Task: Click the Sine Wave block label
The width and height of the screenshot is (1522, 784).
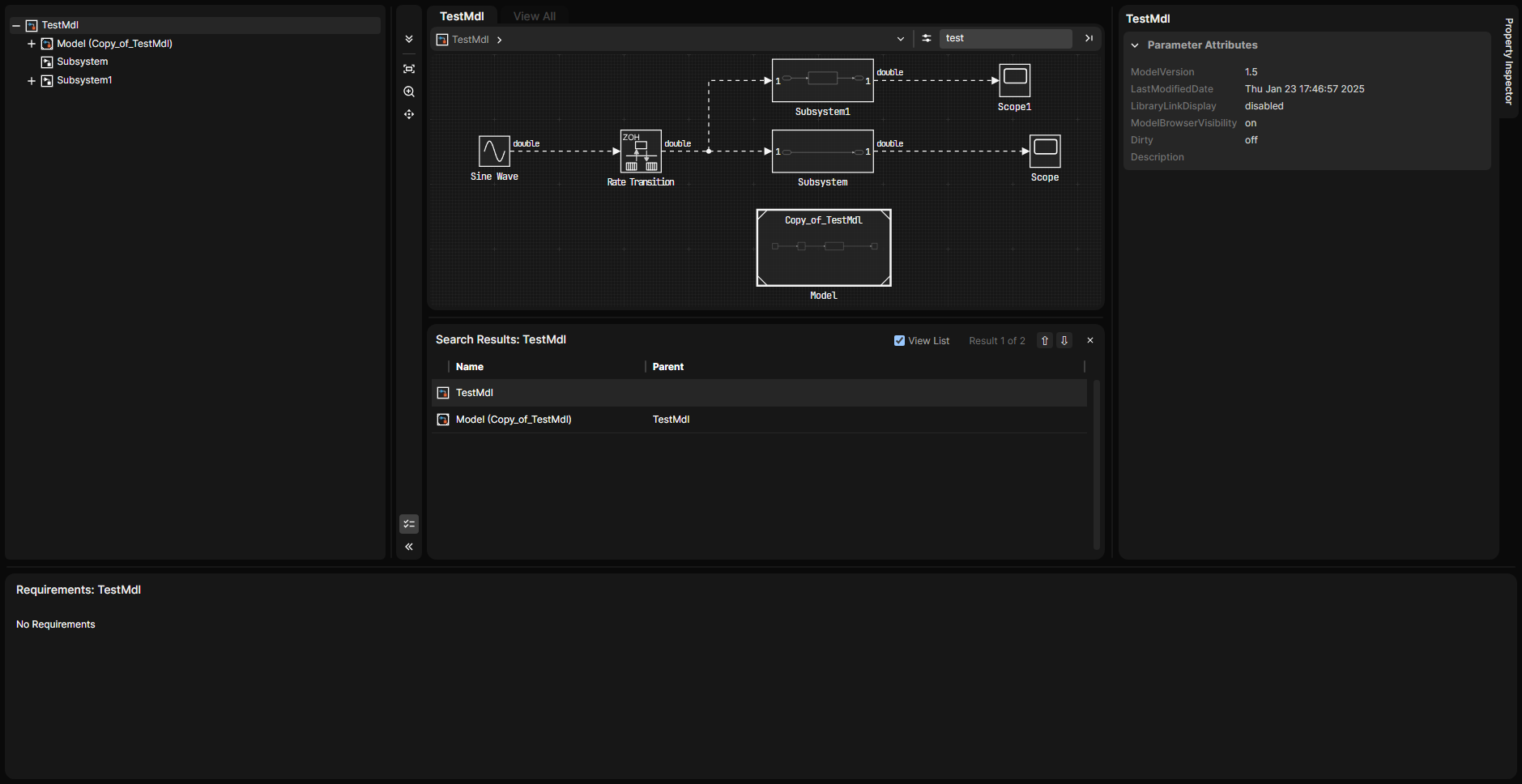Action: (494, 177)
